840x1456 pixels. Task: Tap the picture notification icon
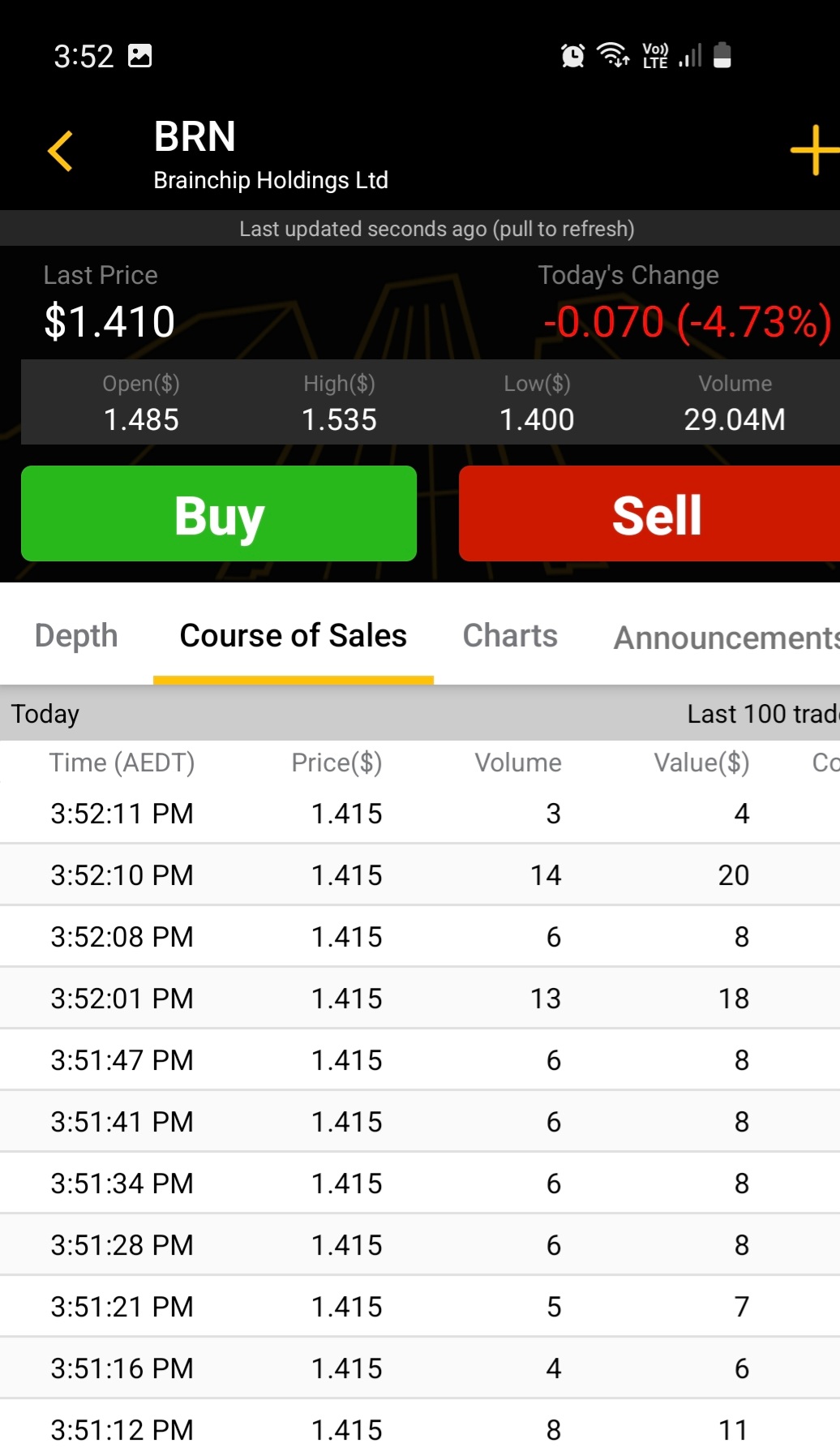[x=140, y=56]
